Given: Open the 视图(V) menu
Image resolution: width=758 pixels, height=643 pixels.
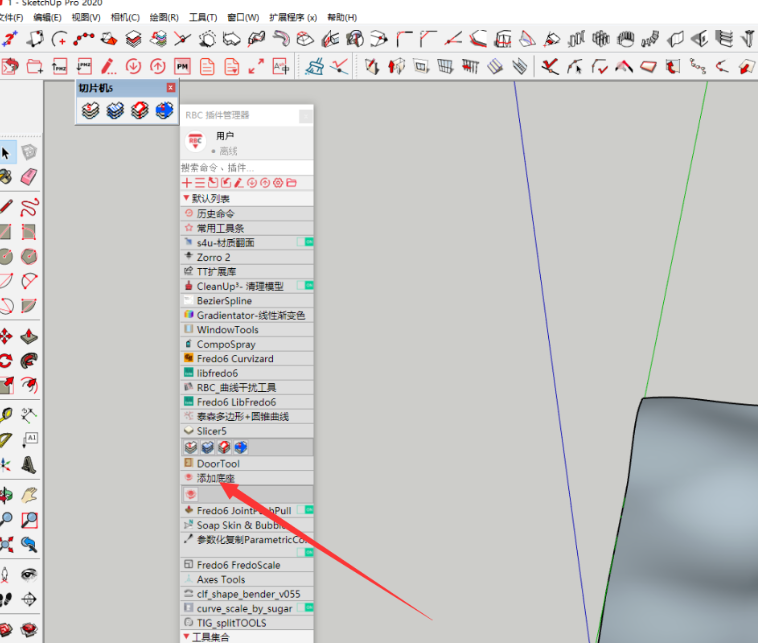Looking at the screenshot, I should point(86,17).
